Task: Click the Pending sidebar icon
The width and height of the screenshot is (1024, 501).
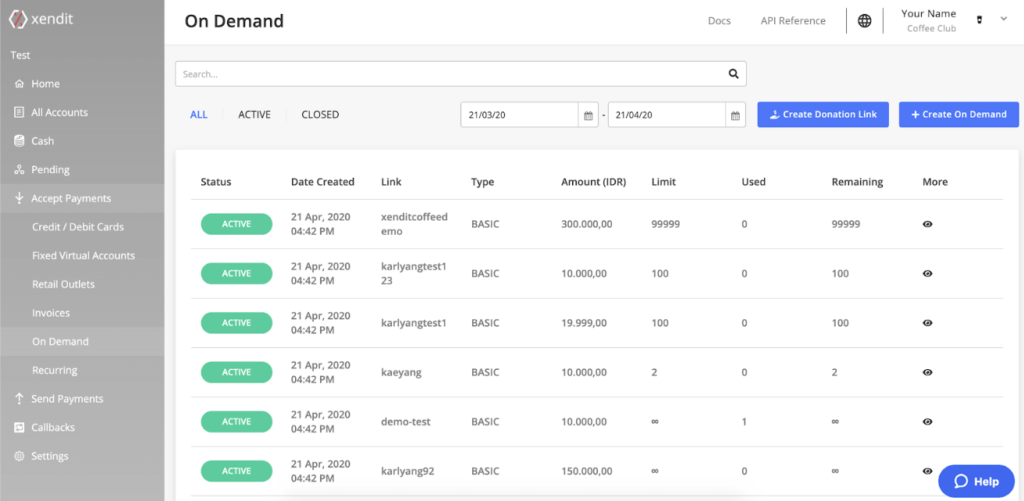Action: tap(20, 170)
